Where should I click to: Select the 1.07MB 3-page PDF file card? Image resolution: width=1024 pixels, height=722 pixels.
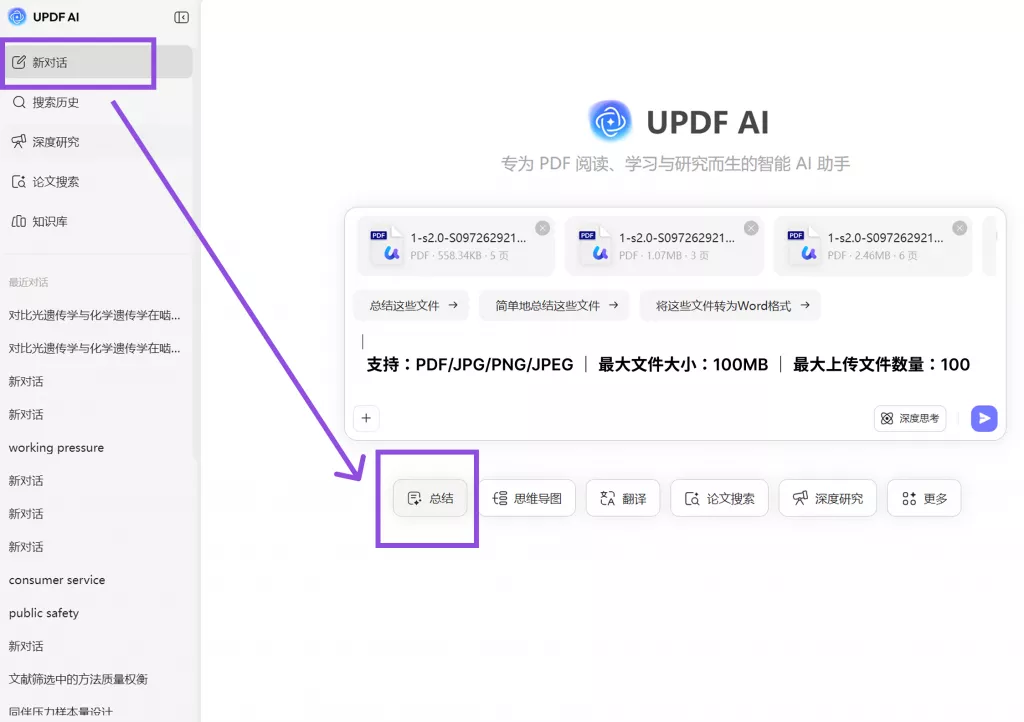[664, 246]
